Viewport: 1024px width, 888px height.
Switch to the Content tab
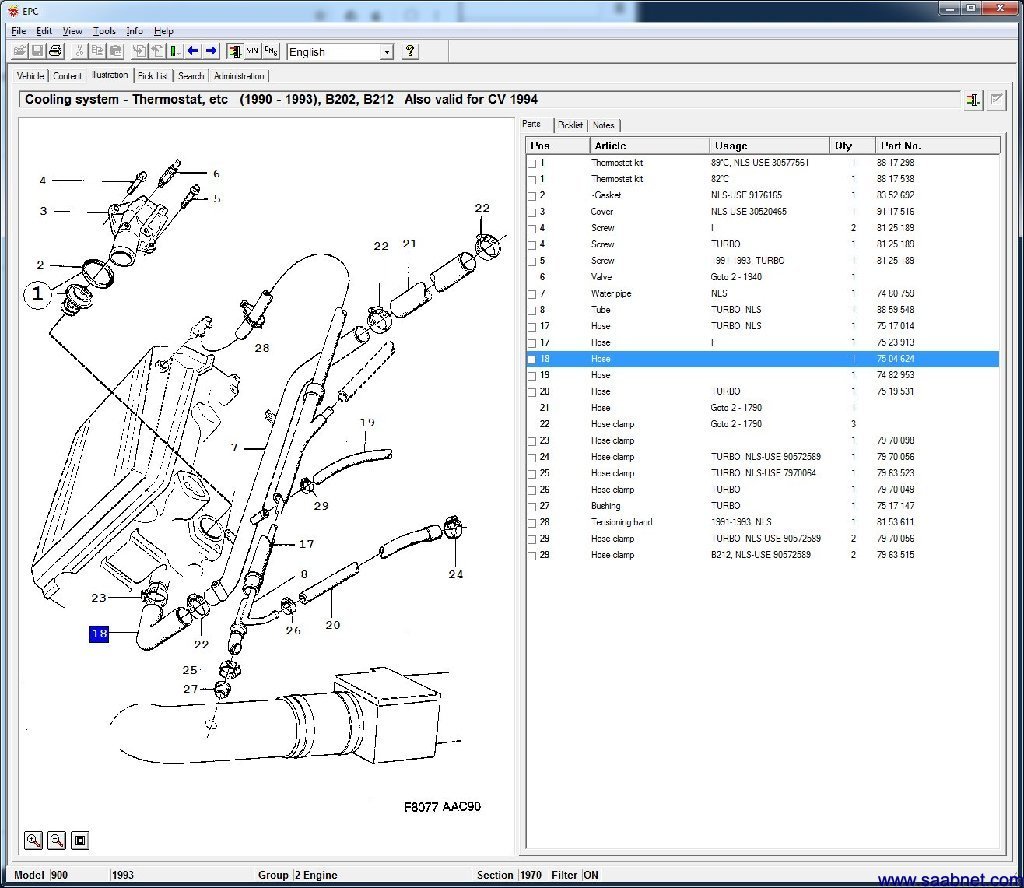pyautogui.click(x=67, y=76)
